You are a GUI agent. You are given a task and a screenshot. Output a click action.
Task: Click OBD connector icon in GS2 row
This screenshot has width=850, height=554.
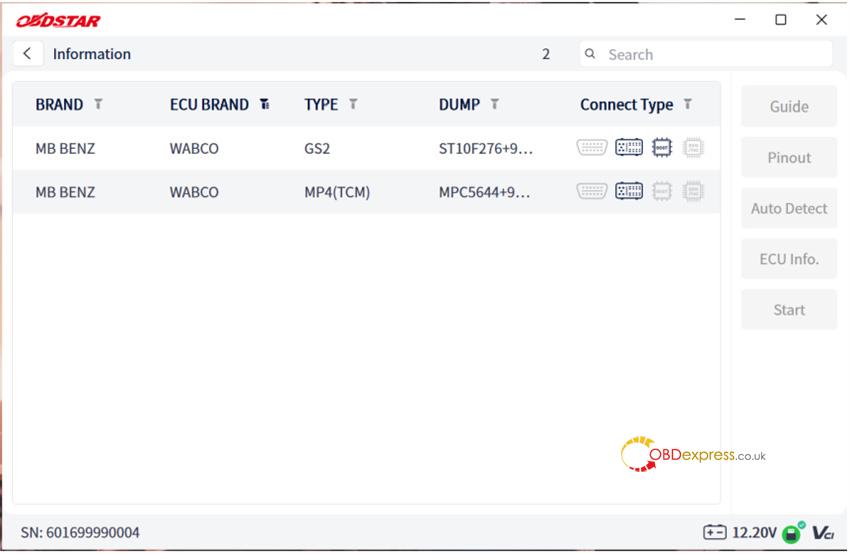(x=591, y=147)
